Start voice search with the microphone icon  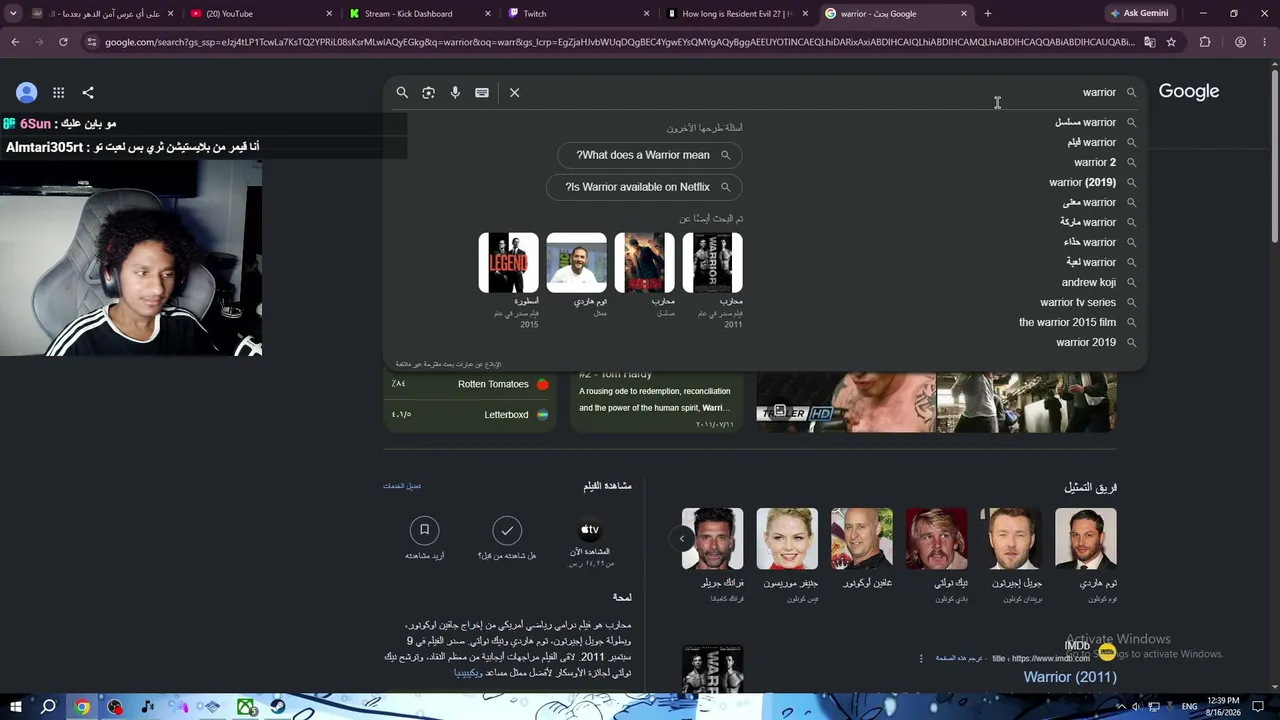pos(455,92)
